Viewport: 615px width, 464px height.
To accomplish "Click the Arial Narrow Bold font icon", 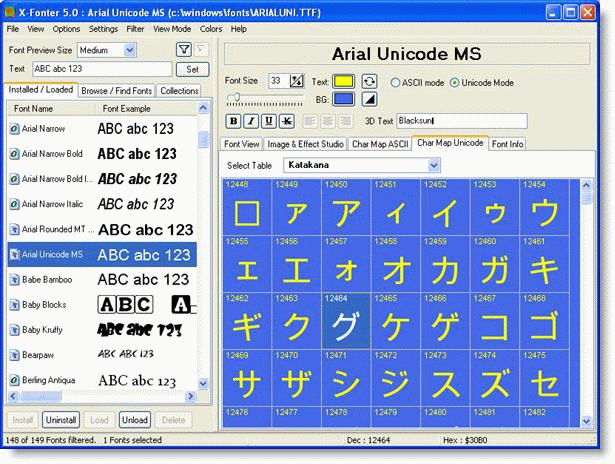I will (x=14, y=154).
